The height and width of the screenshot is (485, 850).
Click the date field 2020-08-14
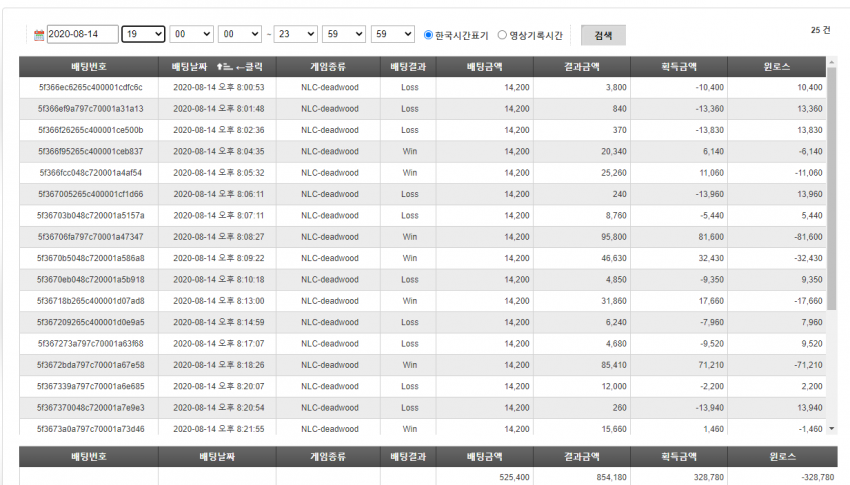click(82, 34)
